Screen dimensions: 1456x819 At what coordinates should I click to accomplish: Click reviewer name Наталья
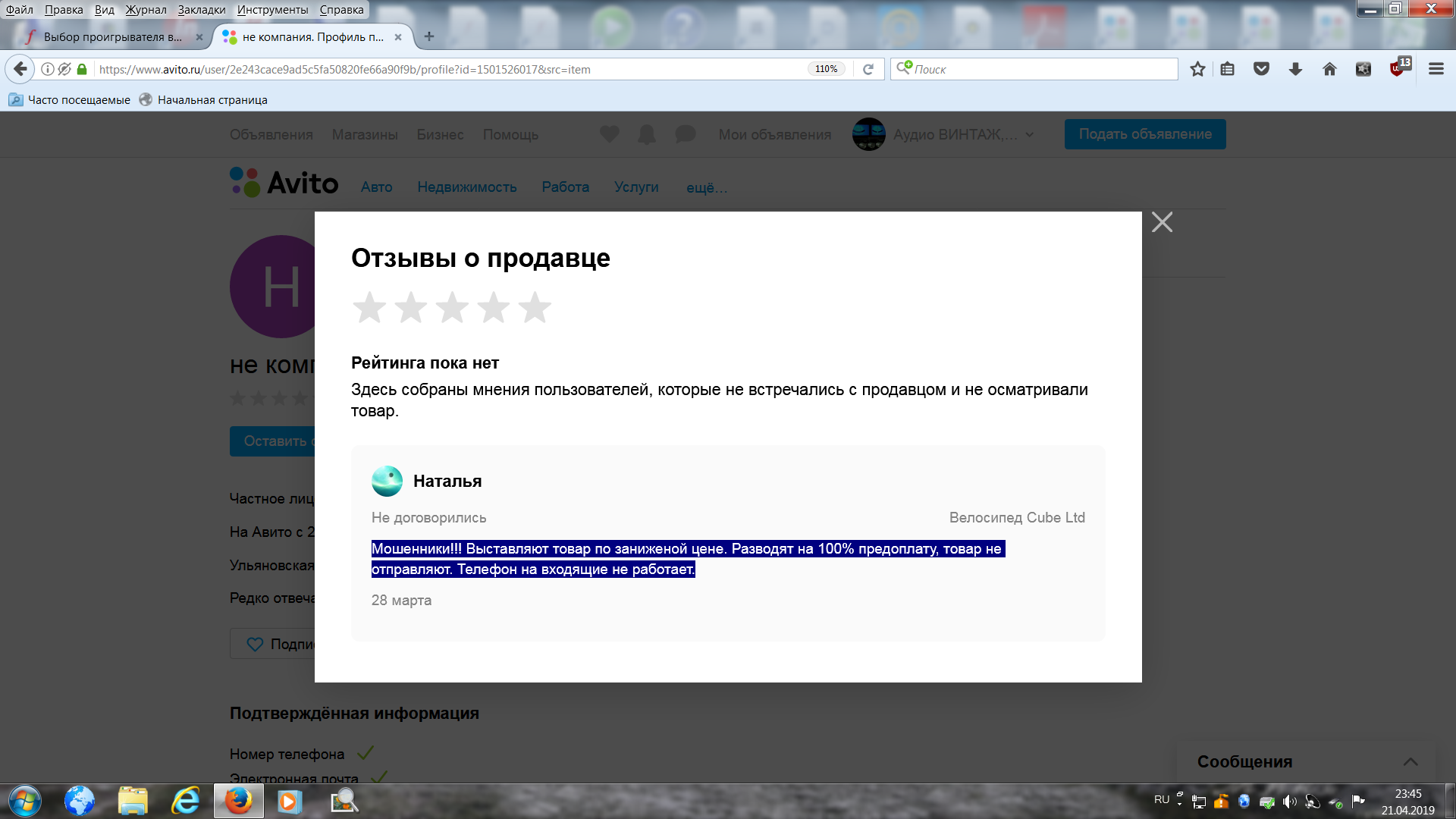447,481
